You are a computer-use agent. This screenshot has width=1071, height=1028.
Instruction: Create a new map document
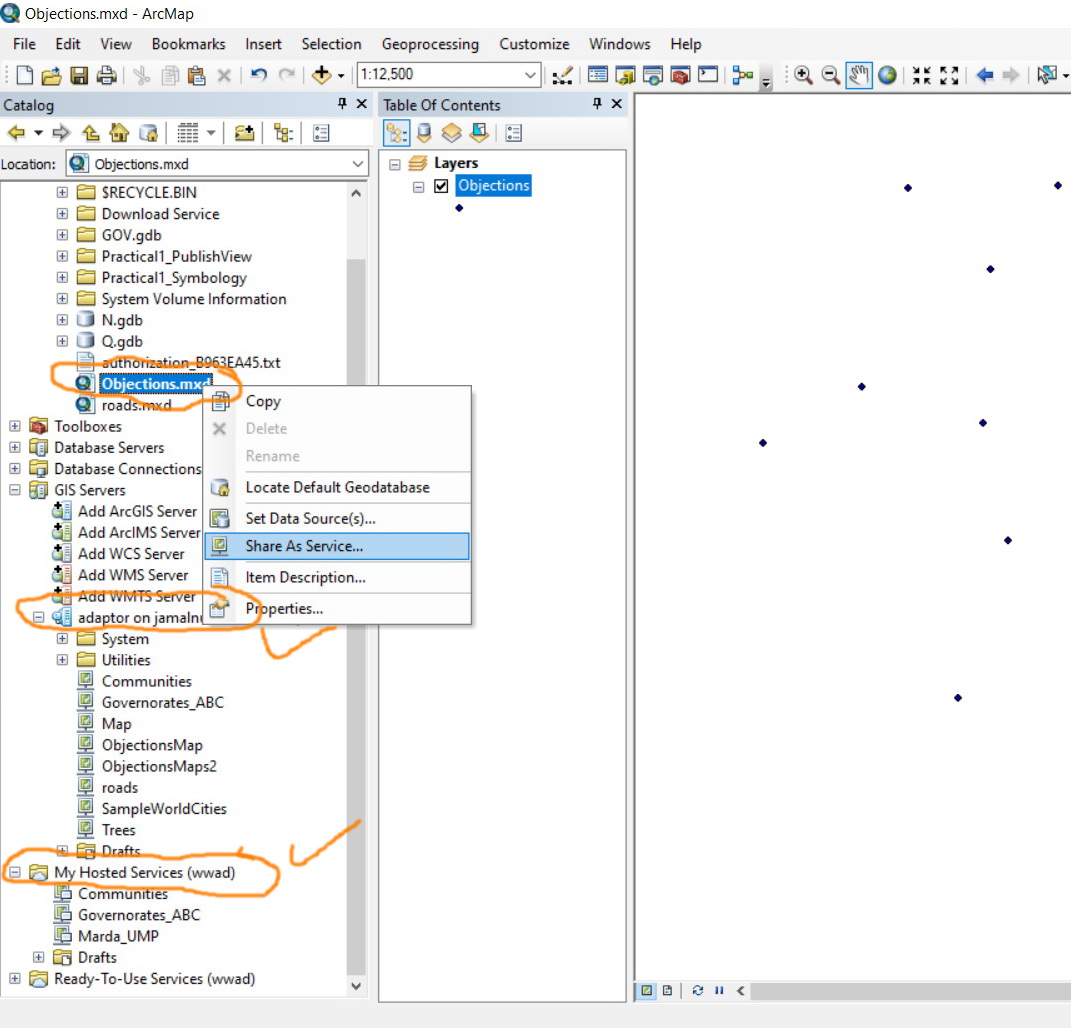[x=25, y=74]
